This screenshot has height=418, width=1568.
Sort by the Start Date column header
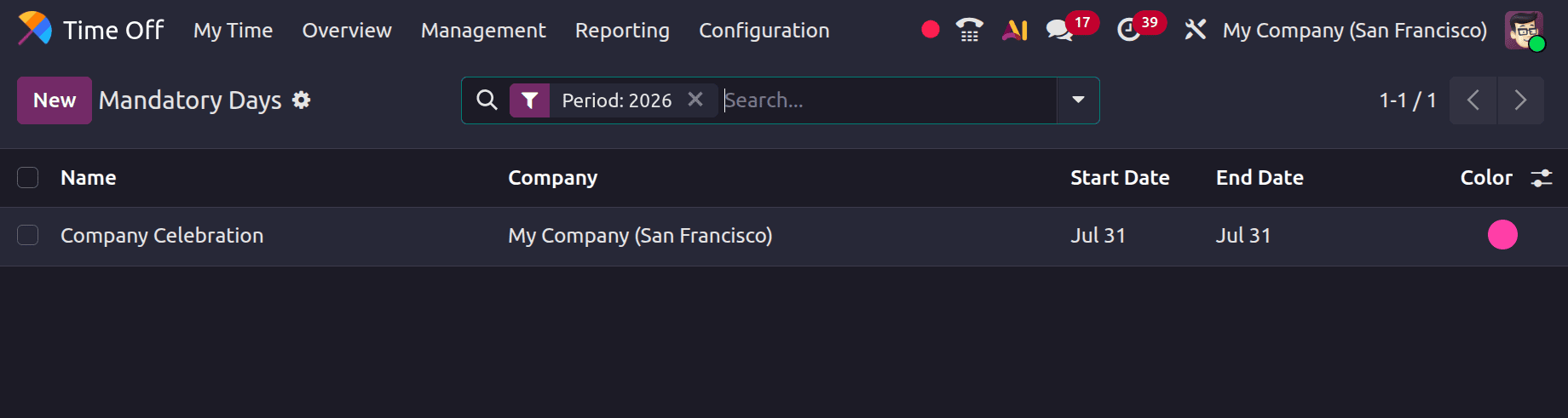pos(1120,178)
